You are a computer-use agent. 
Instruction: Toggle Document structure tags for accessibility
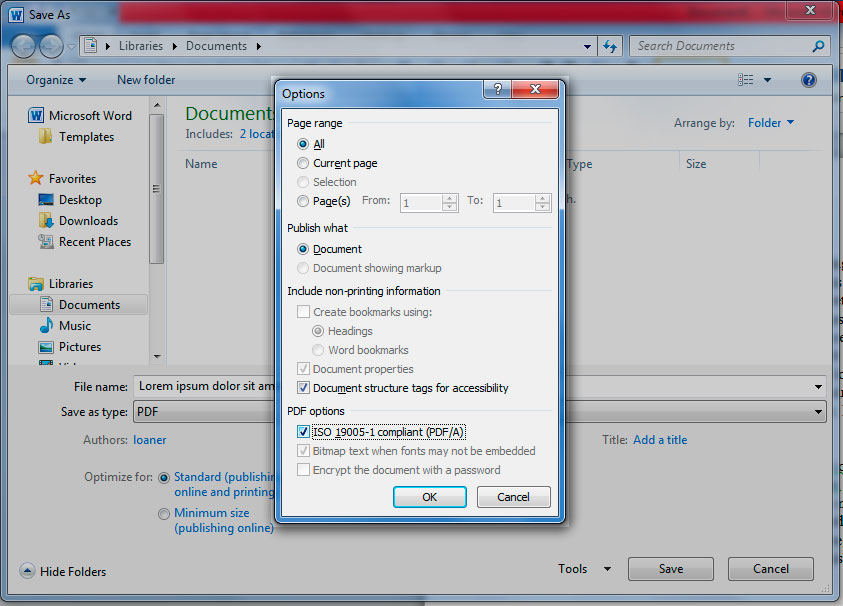[303, 388]
